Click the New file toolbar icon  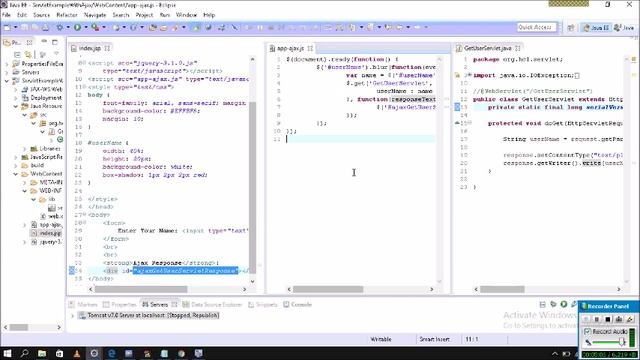click(x=7, y=27)
